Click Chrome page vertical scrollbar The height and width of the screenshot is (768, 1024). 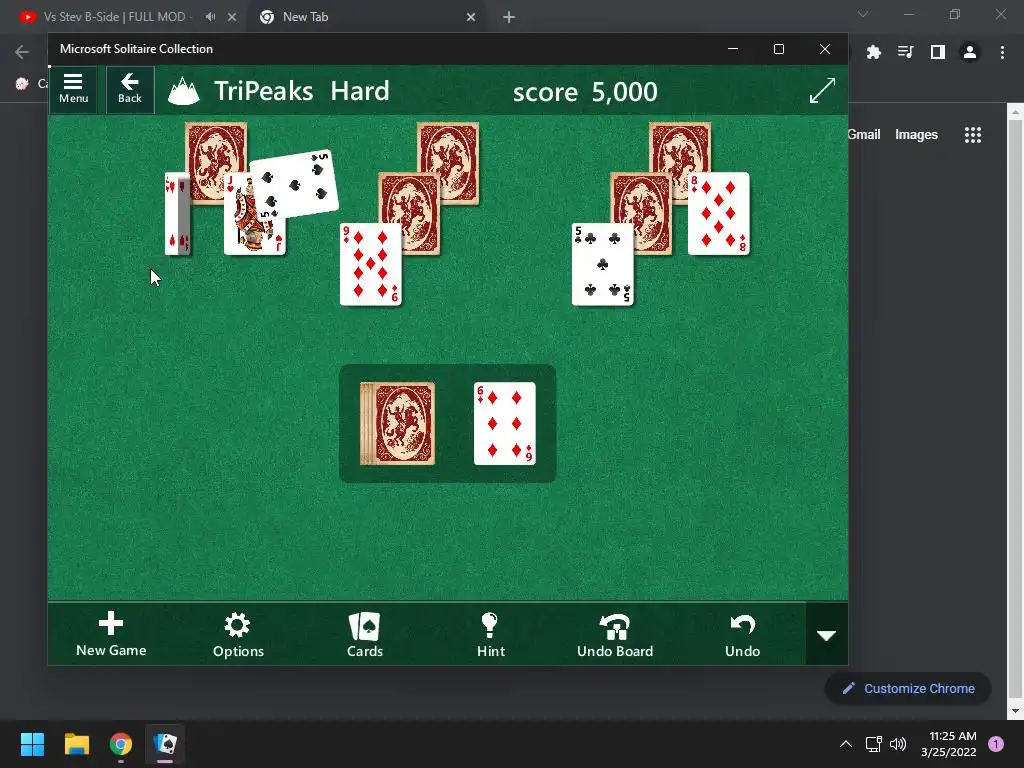pos(1015,411)
